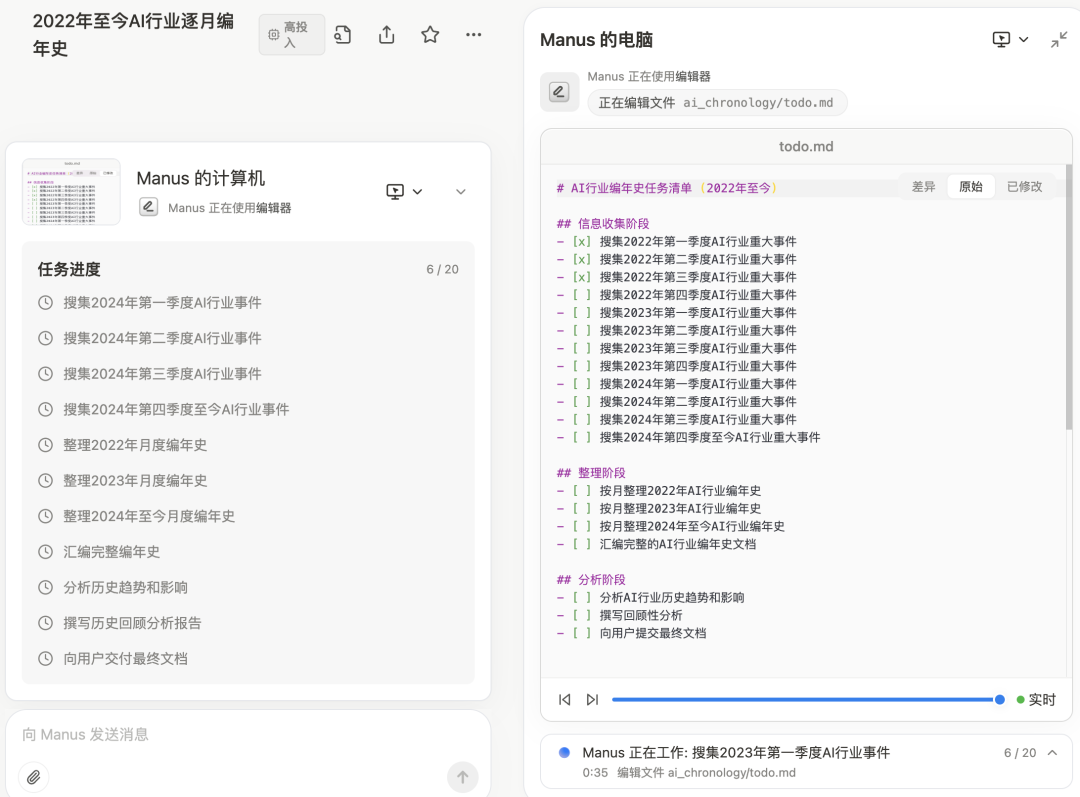The height and width of the screenshot is (797, 1080).
Task: Open the share/export icon in the top toolbar
Action: pos(385,34)
